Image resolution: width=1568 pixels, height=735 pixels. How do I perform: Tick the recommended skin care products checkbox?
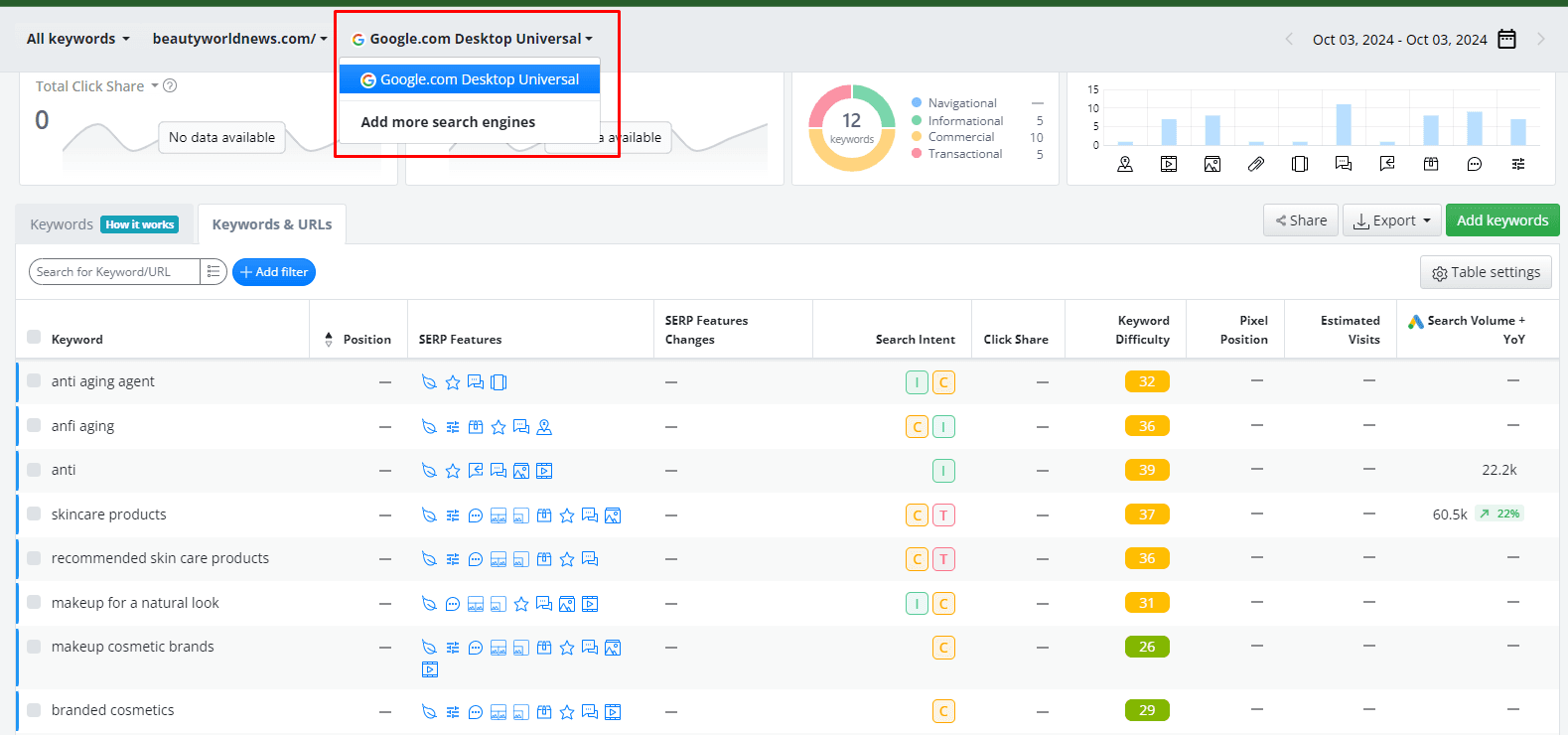tap(34, 557)
